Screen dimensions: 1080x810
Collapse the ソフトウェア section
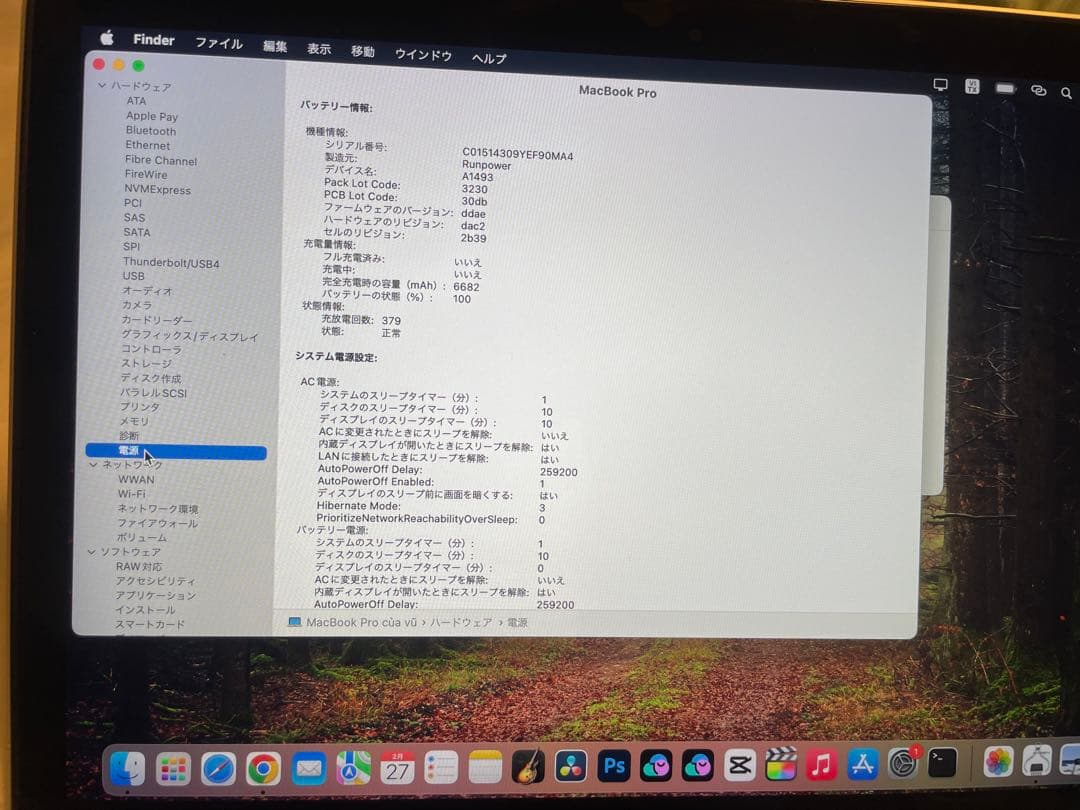(x=91, y=552)
